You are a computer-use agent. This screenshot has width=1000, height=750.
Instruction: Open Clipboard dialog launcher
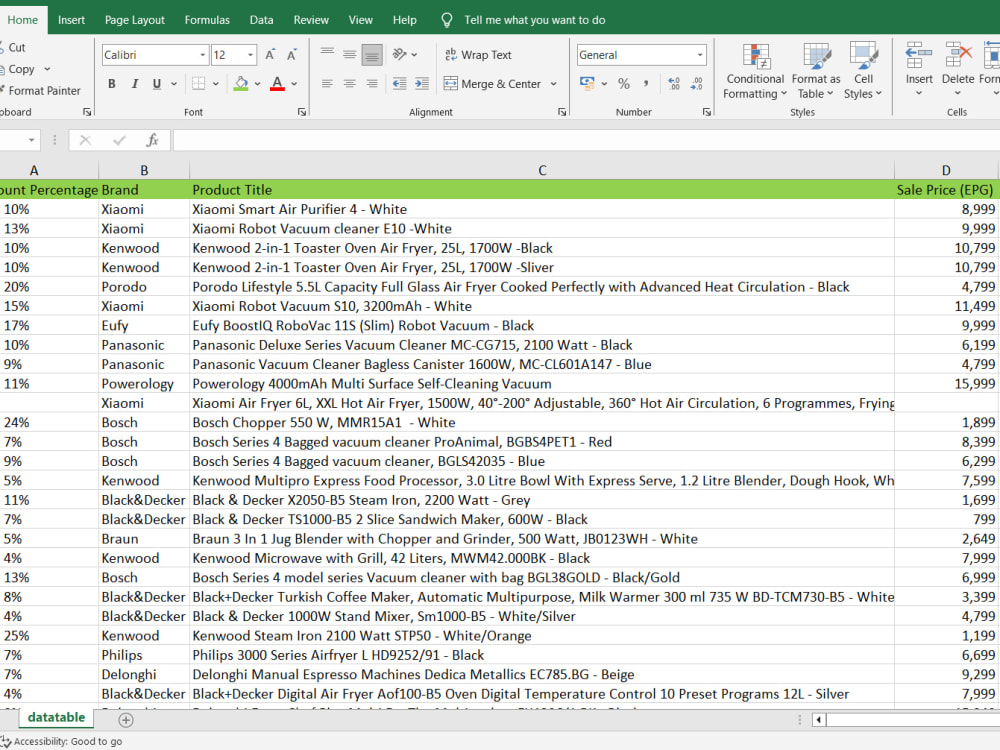tap(87, 112)
